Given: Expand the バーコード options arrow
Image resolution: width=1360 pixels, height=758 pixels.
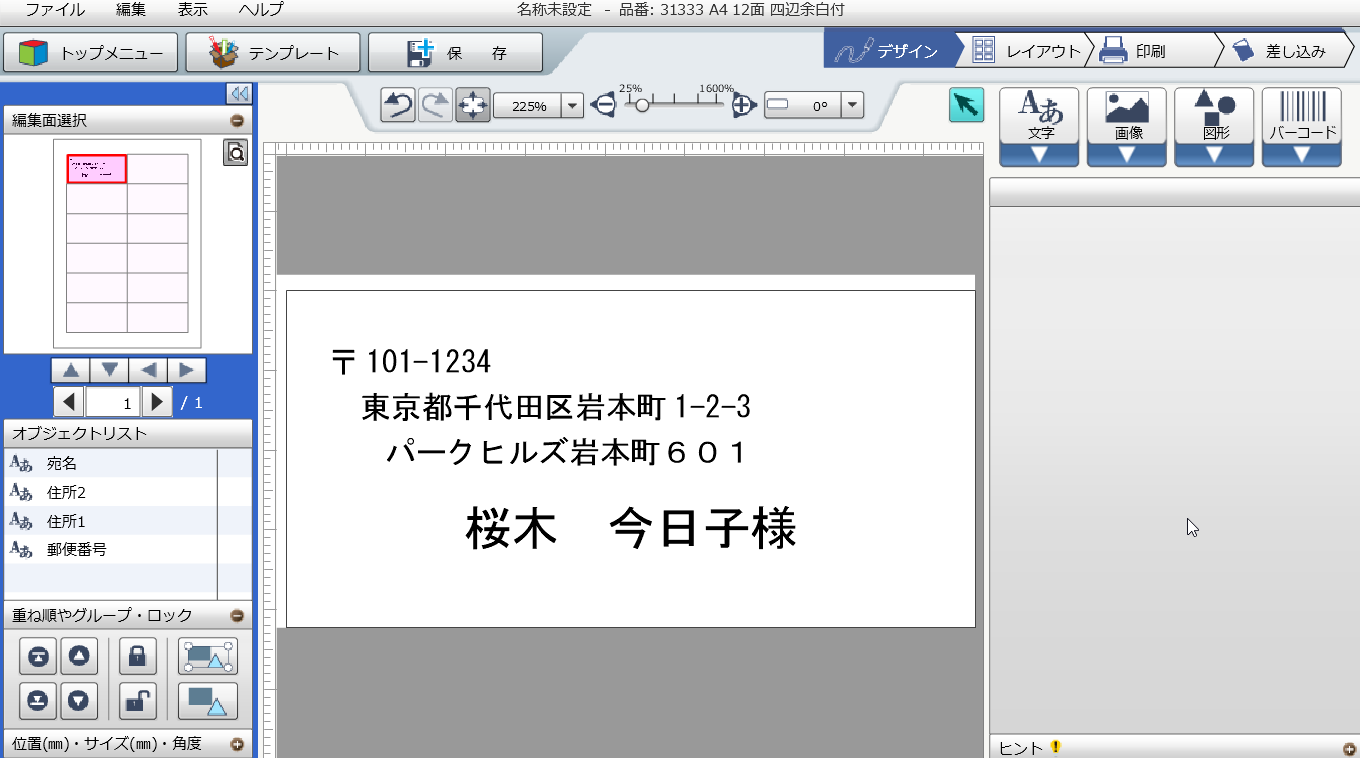Looking at the screenshot, I should 1302,155.
